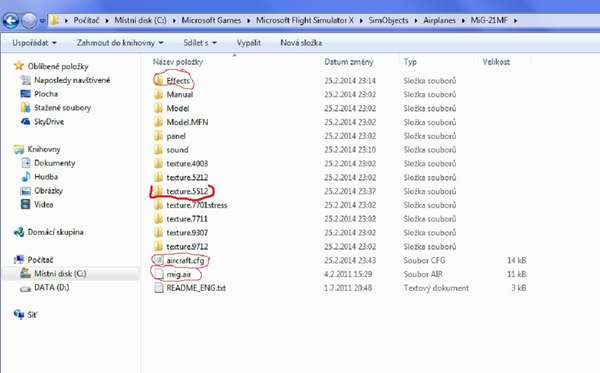The image size is (600, 373).
Task: Click the Hudba music note icon
Action: [26, 177]
